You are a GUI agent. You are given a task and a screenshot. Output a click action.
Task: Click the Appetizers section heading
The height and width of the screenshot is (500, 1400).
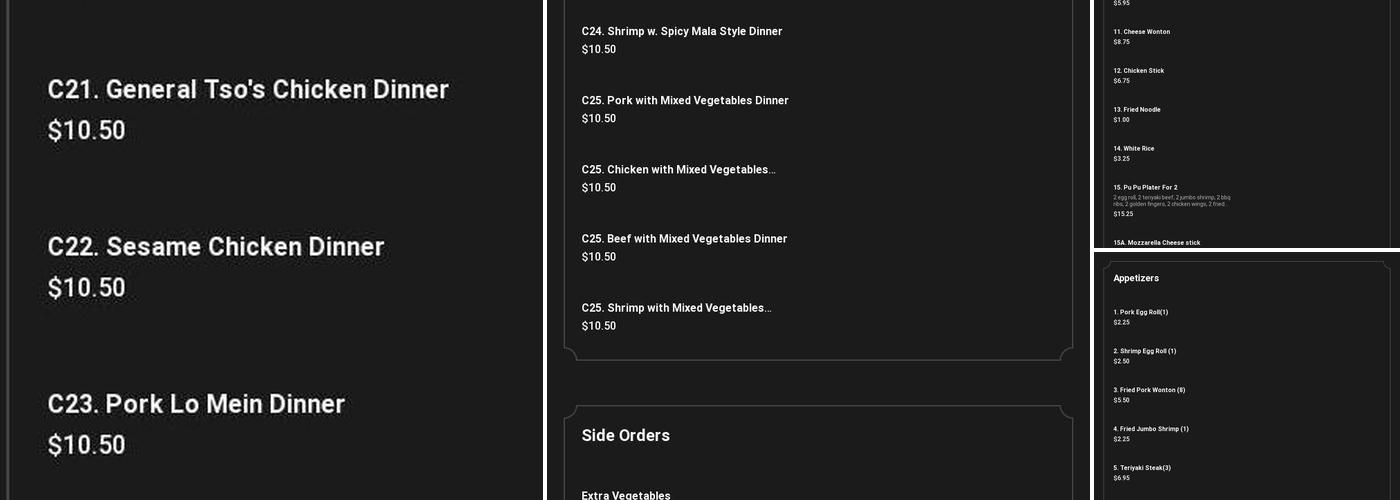click(x=1136, y=278)
